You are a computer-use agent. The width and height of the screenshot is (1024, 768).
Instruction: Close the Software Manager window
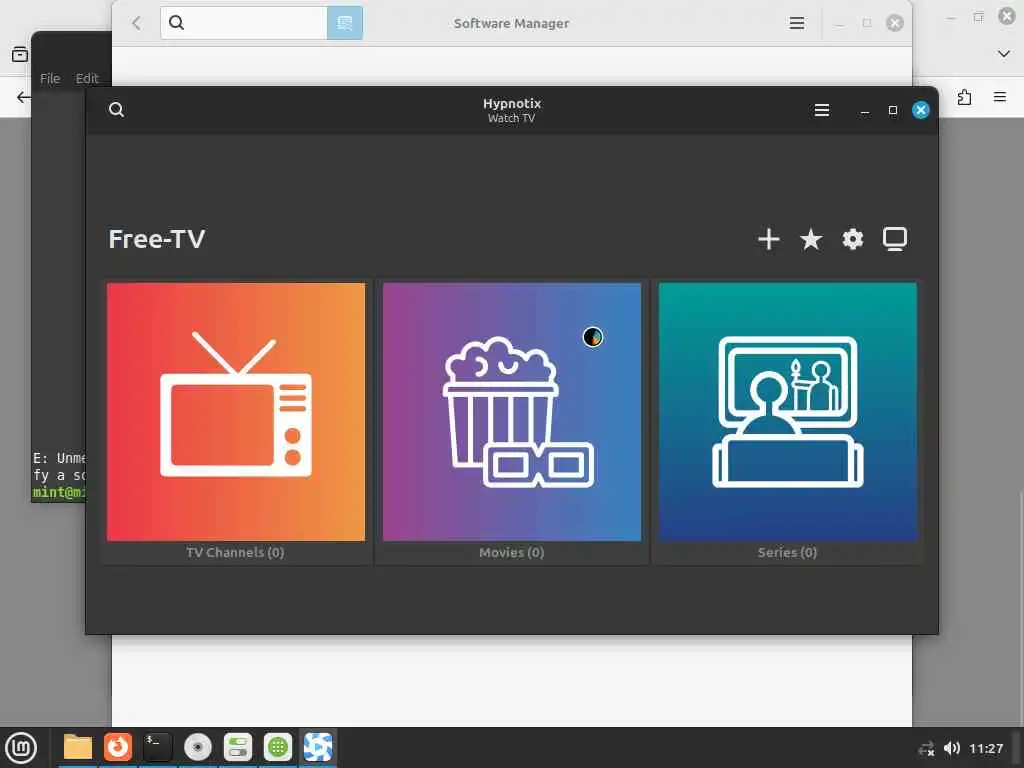tap(895, 24)
